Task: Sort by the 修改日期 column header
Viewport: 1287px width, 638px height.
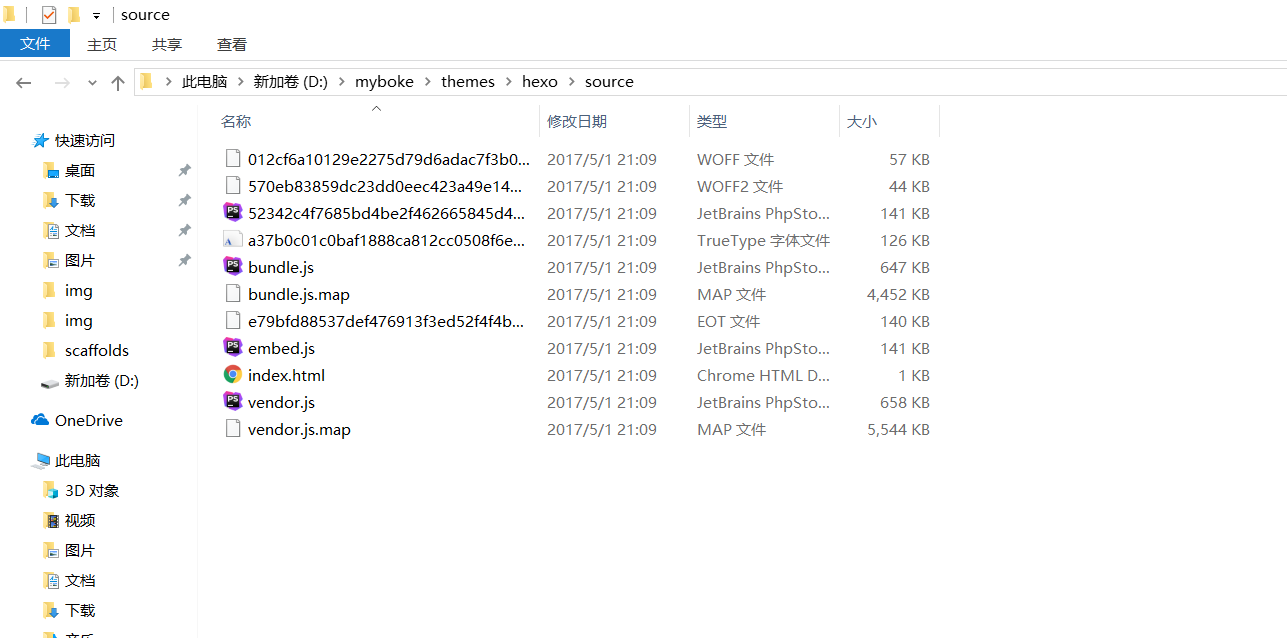Action: point(577,121)
